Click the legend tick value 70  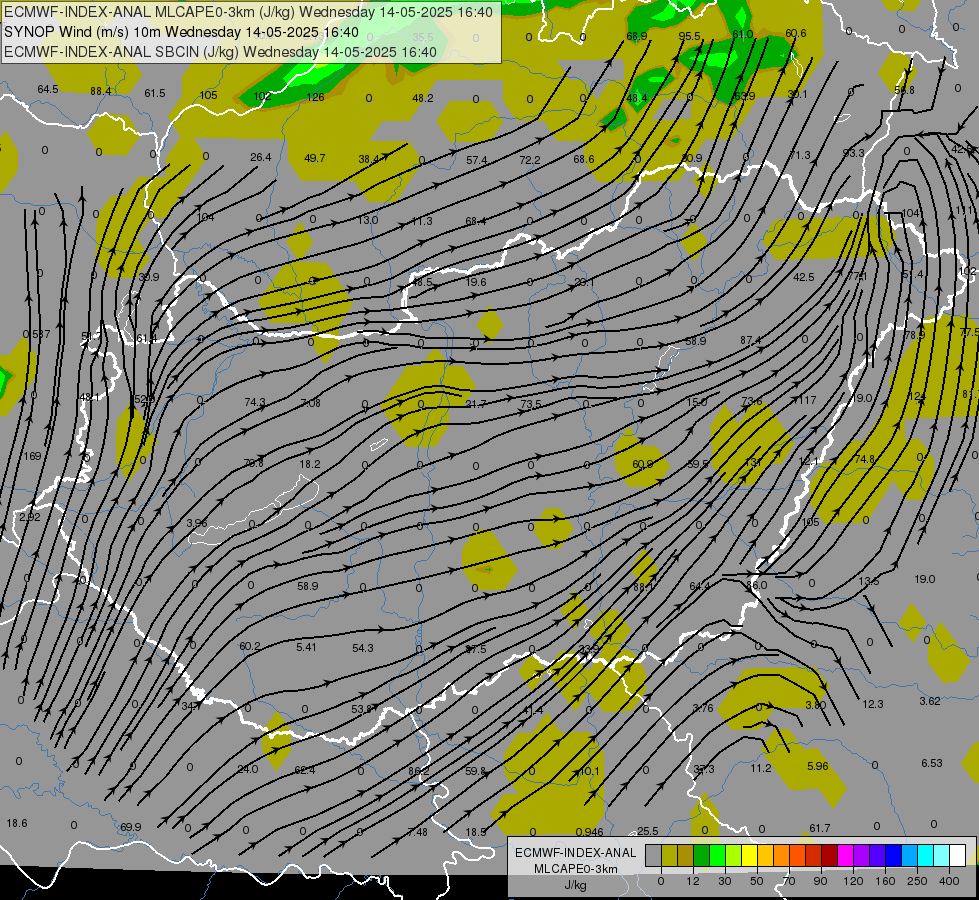point(789,881)
